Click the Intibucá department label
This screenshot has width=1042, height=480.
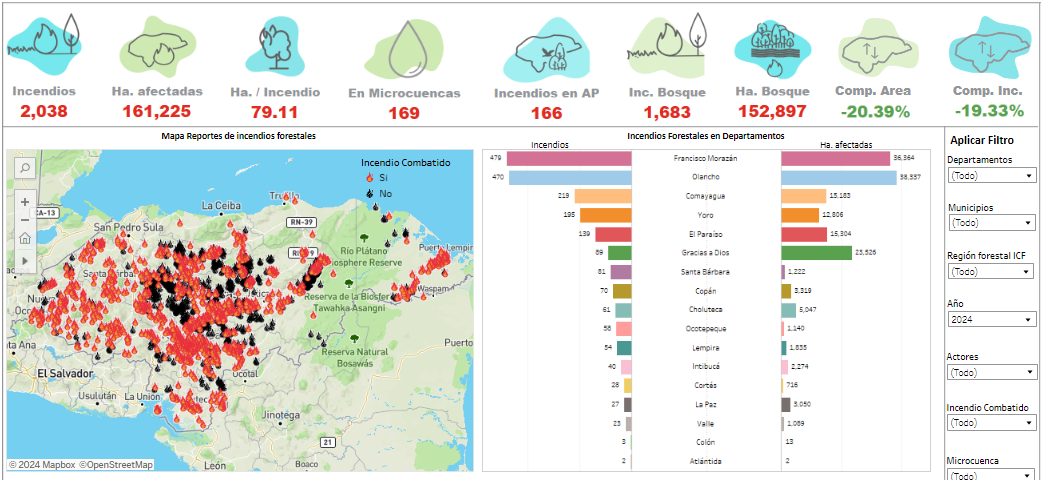point(706,366)
